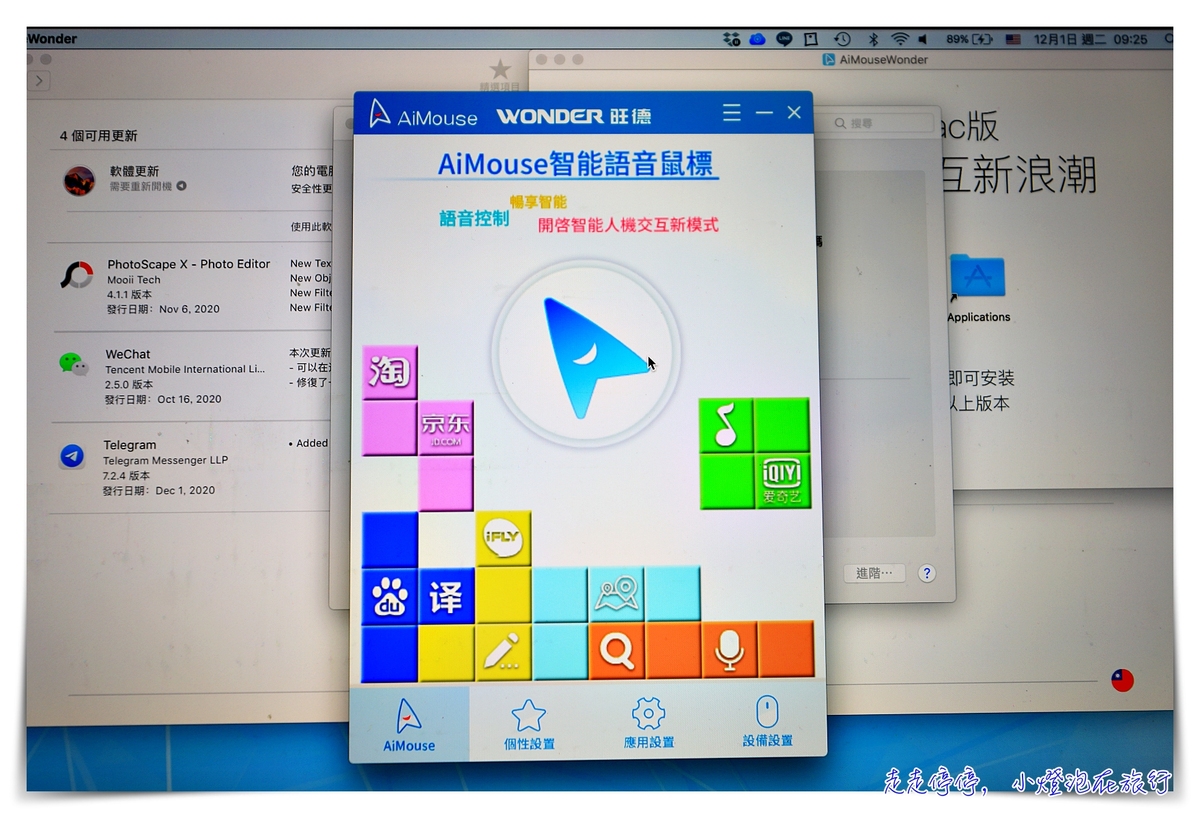Click the "2.5.0 版本" version text
Image resolution: width=1200 pixels, height=818 pixels.
click(129, 384)
